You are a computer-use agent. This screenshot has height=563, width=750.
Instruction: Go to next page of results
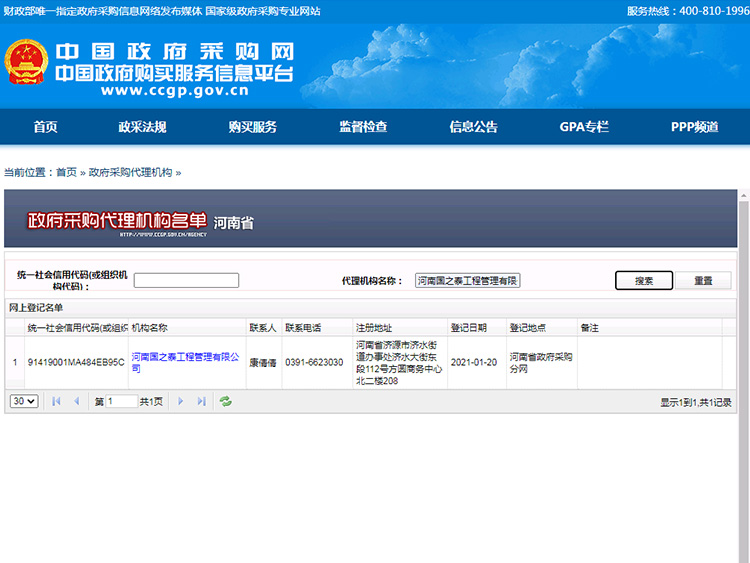[x=181, y=401]
